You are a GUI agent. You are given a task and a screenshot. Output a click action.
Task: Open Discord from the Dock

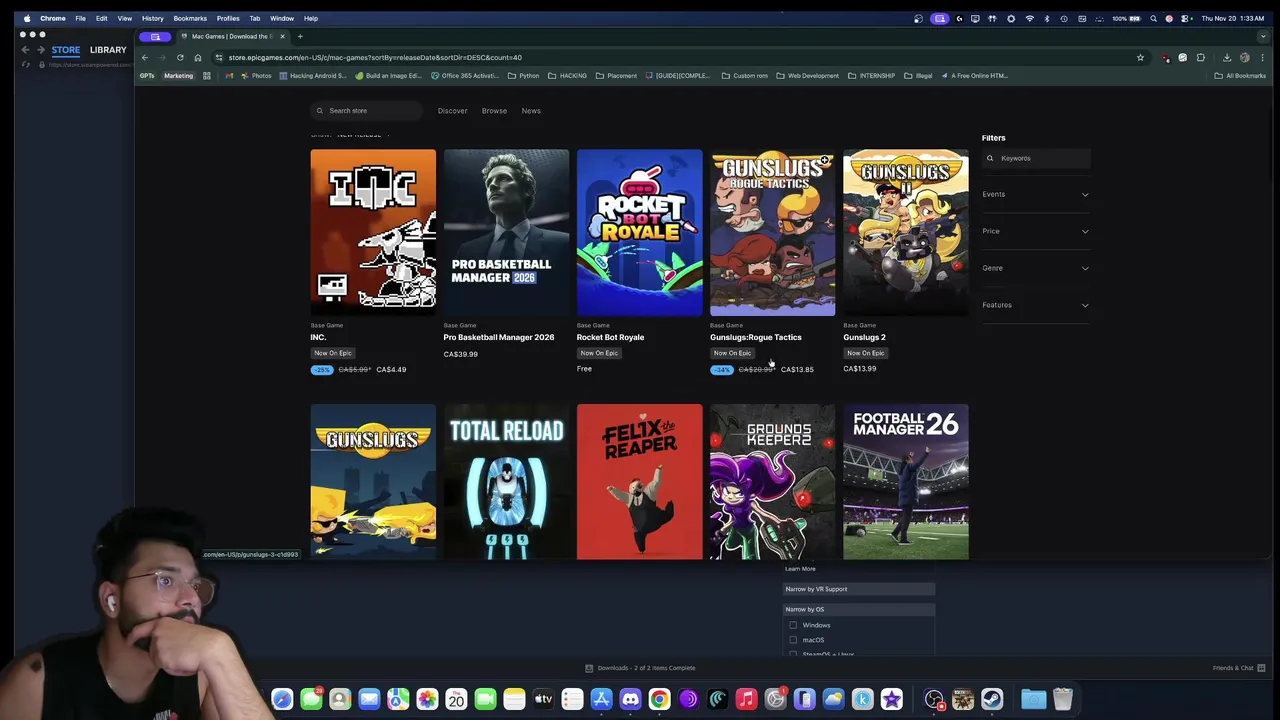pyautogui.click(x=630, y=699)
